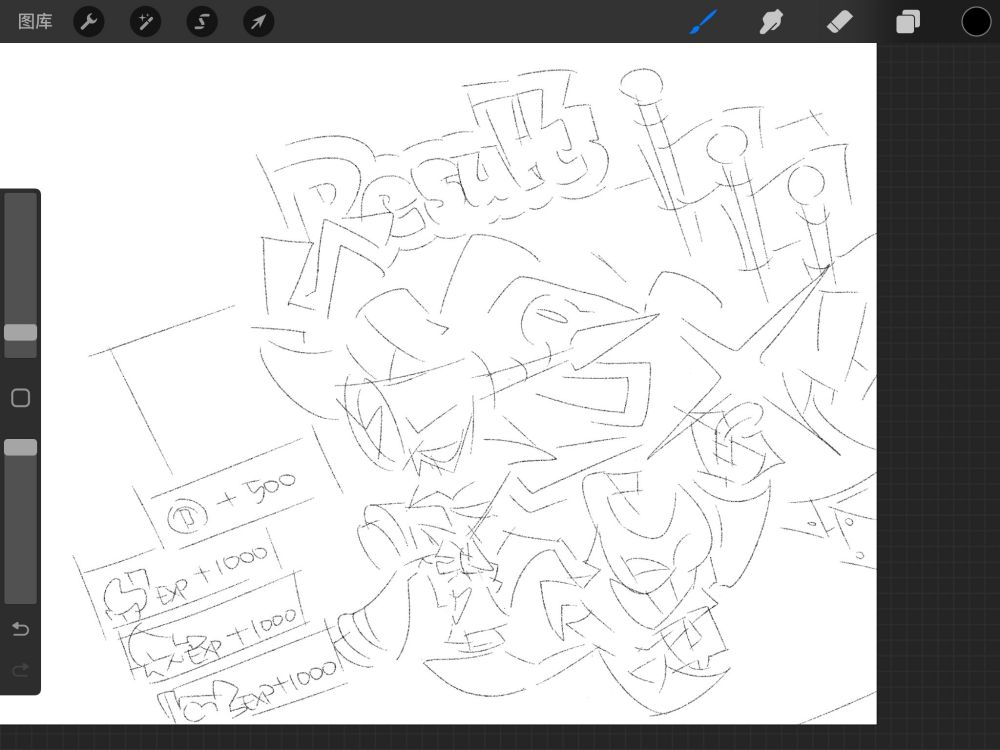The width and height of the screenshot is (1000, 750).
Task: Open the 图库 gallery
Action: coord(35,21)
